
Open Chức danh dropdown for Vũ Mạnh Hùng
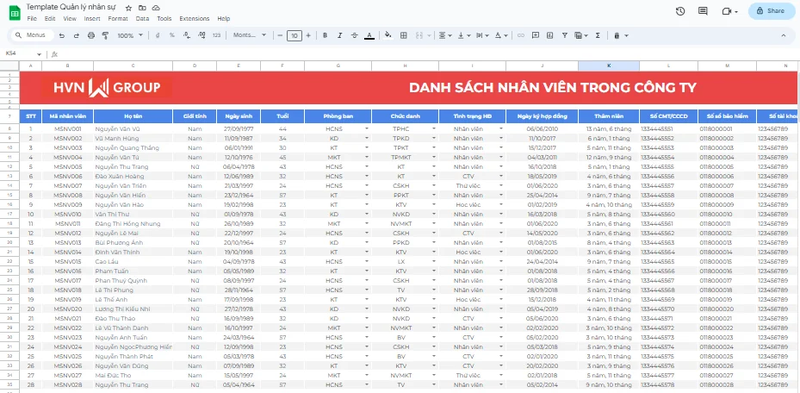coord(434,138)
